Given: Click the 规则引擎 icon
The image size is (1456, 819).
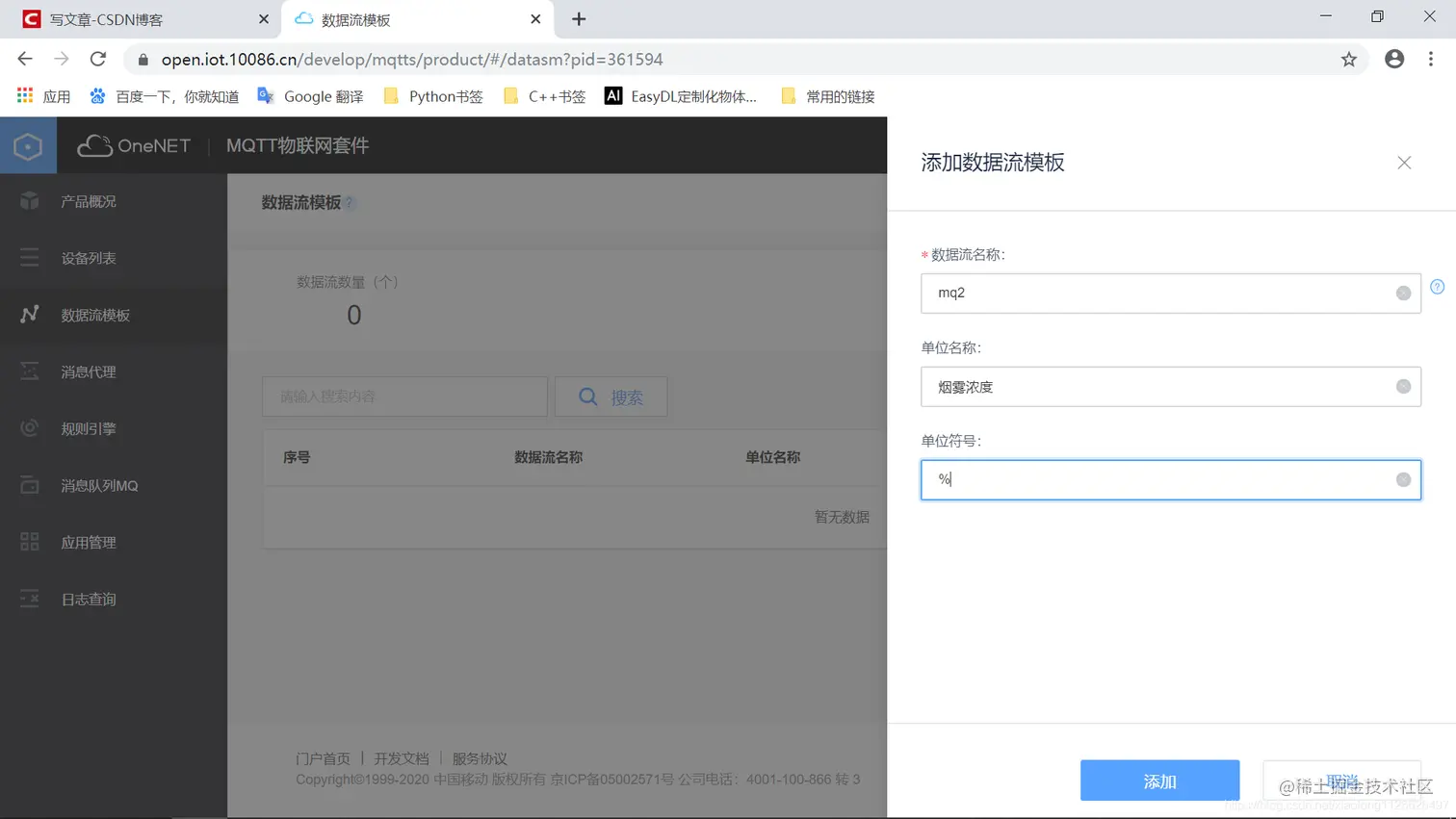Looking at the screenshot, I should pos(30,427).
